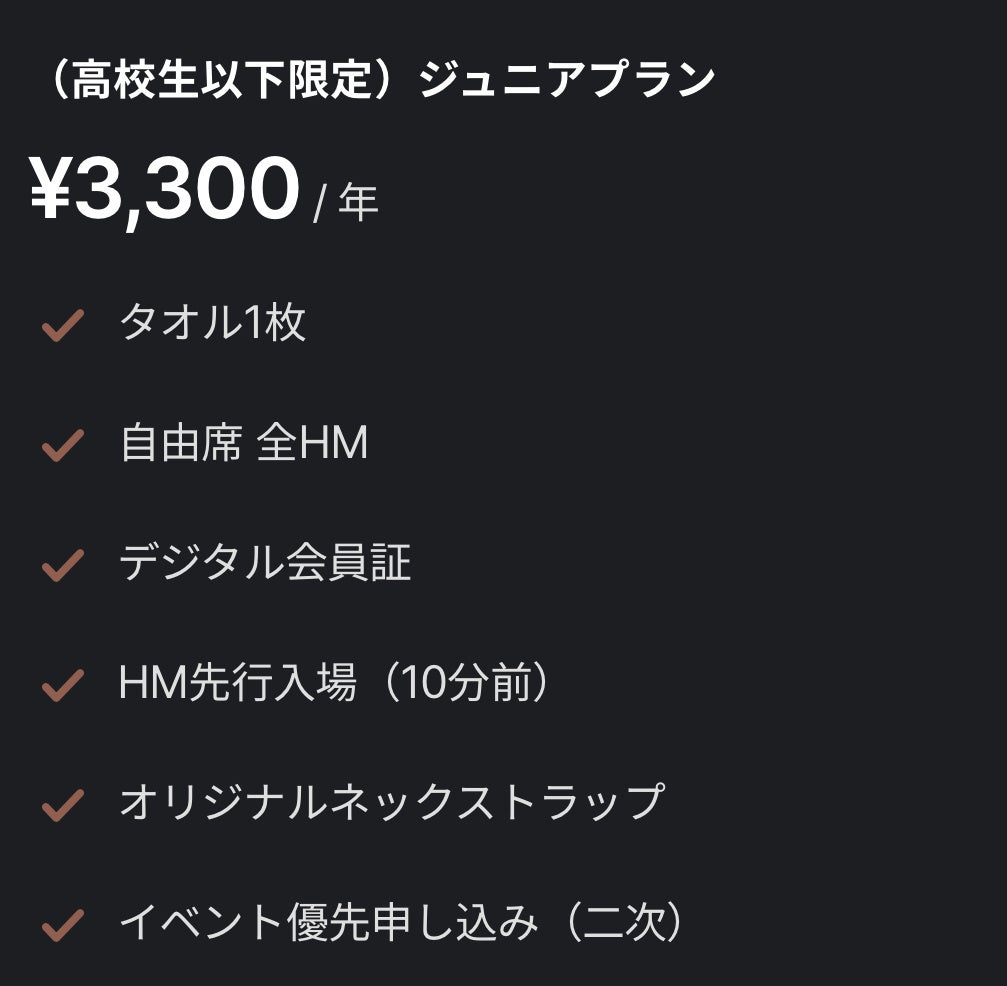Click the 全HM text in 自由席 line
Screen dimensions: 1007x986
pyautogui.click(x=312, y=443)
